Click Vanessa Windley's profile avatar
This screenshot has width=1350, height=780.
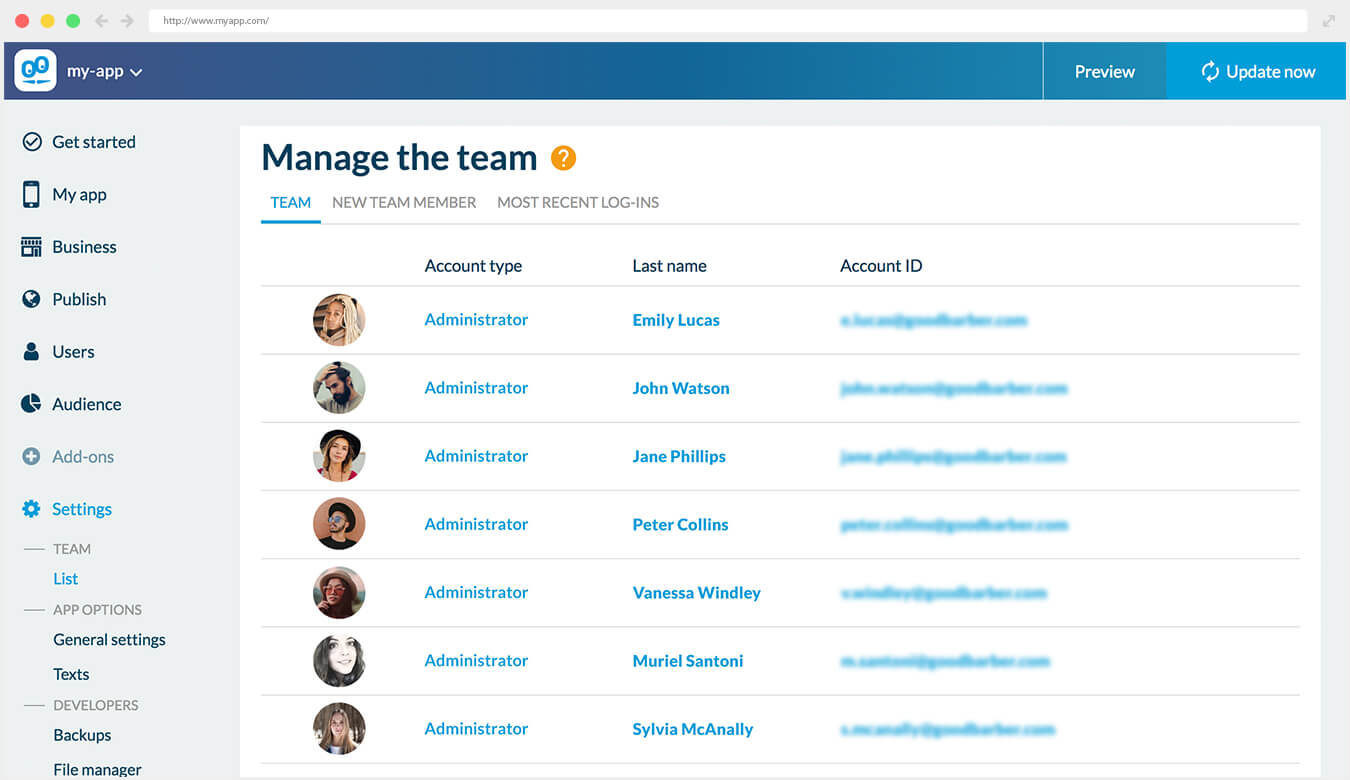coord(339,593)
